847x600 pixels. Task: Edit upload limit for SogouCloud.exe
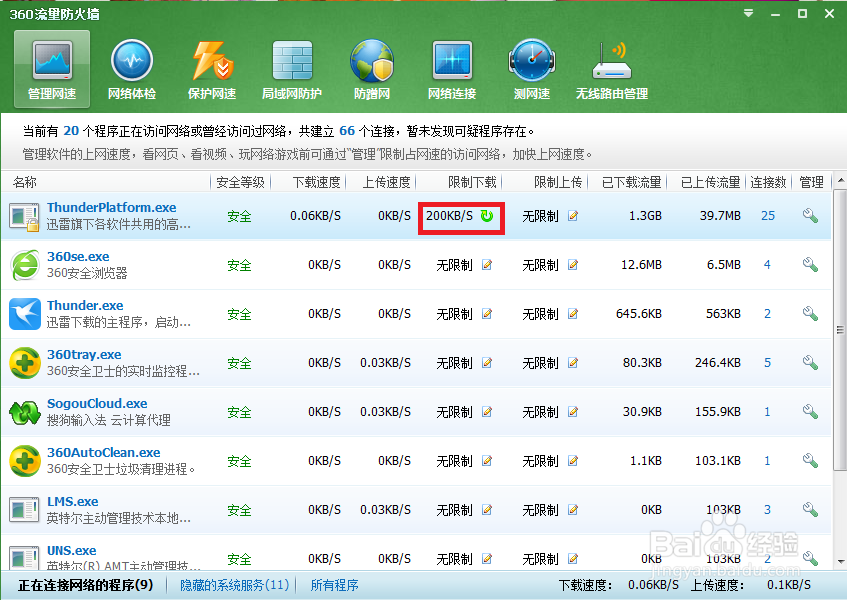[573, 412]
